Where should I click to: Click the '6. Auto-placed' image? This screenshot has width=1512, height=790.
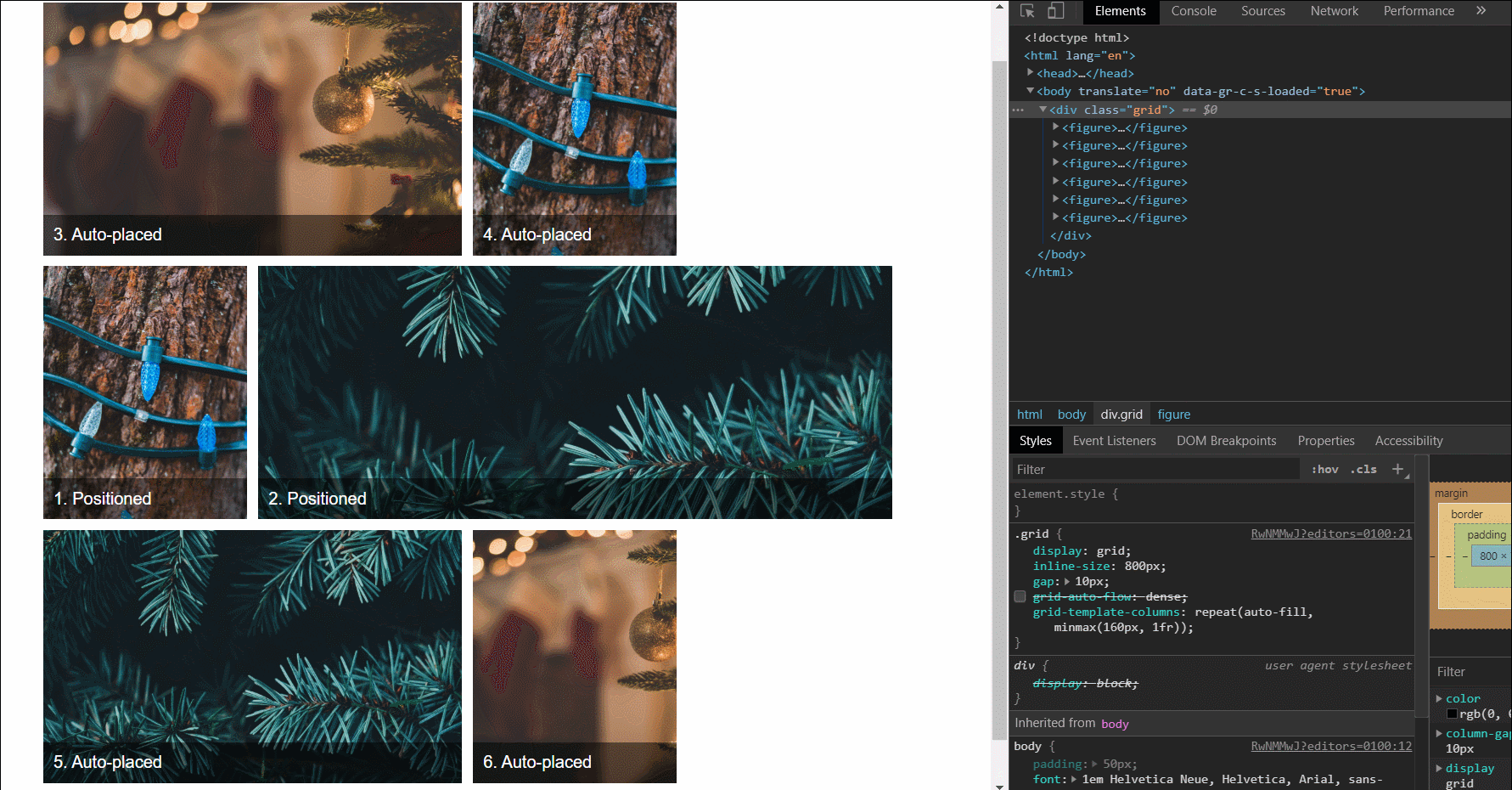[x=575, y=657]
